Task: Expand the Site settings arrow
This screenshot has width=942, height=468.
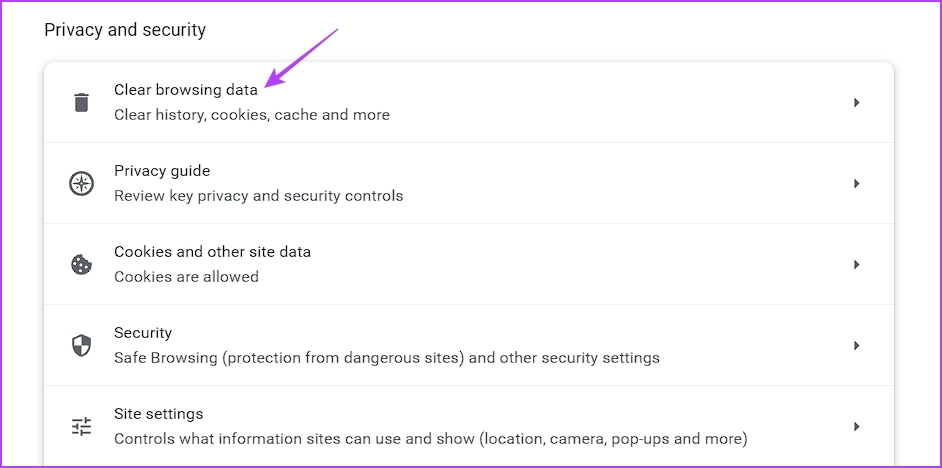Action: tap(857, 427)
